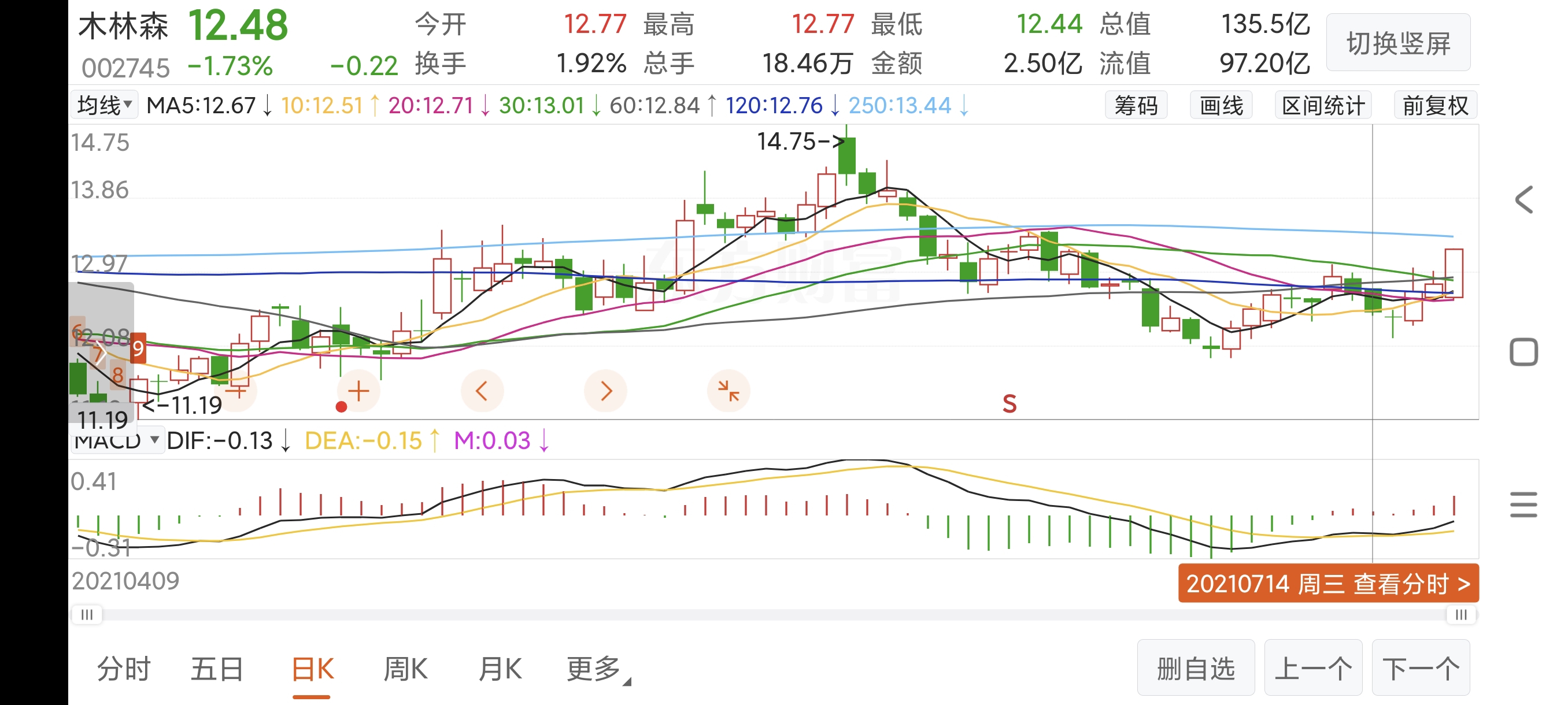Tap the zoom-in plus circle icon

tap(358, 391)
